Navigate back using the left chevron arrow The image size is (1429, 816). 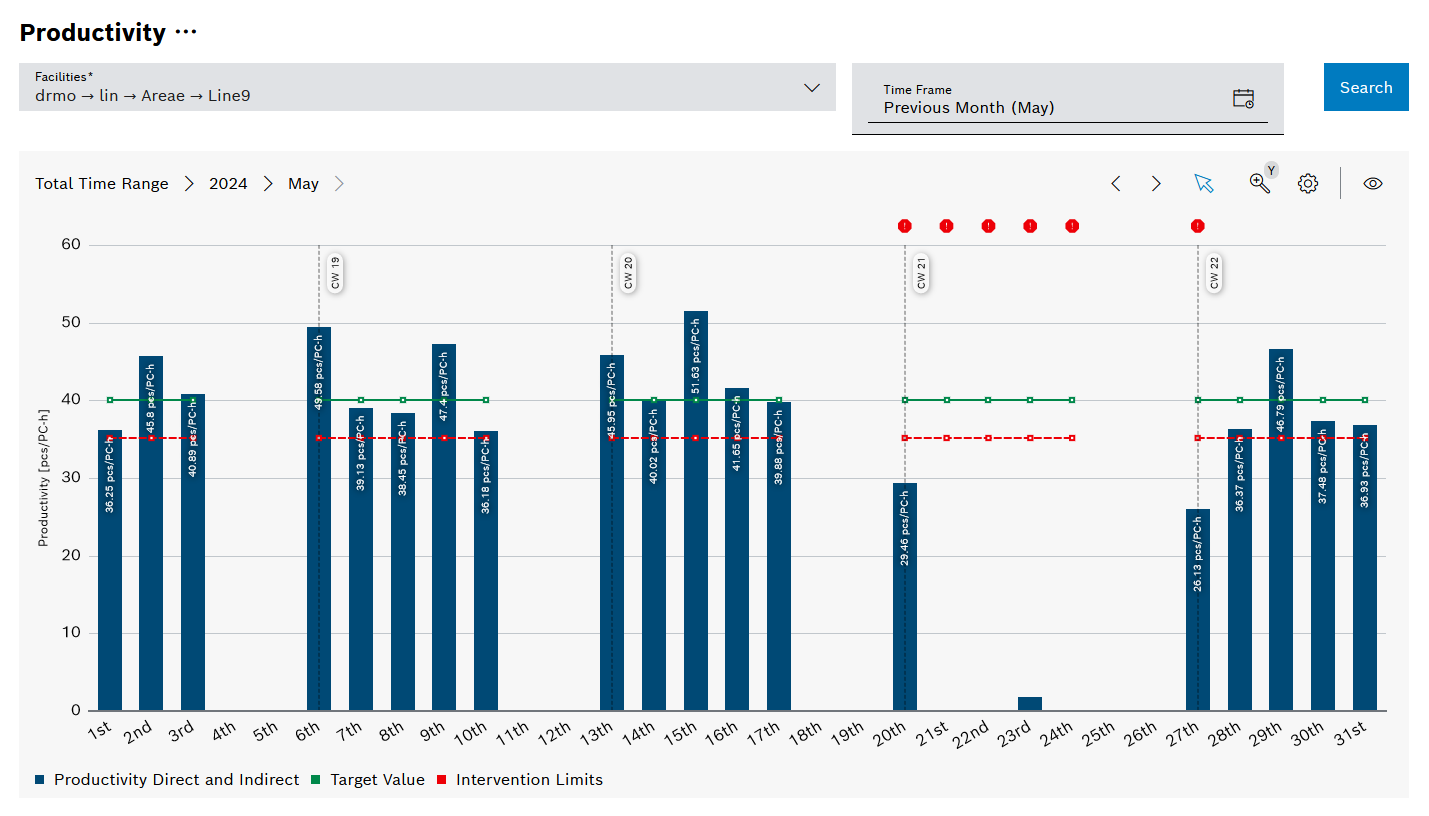click(x=1115, y=183)
